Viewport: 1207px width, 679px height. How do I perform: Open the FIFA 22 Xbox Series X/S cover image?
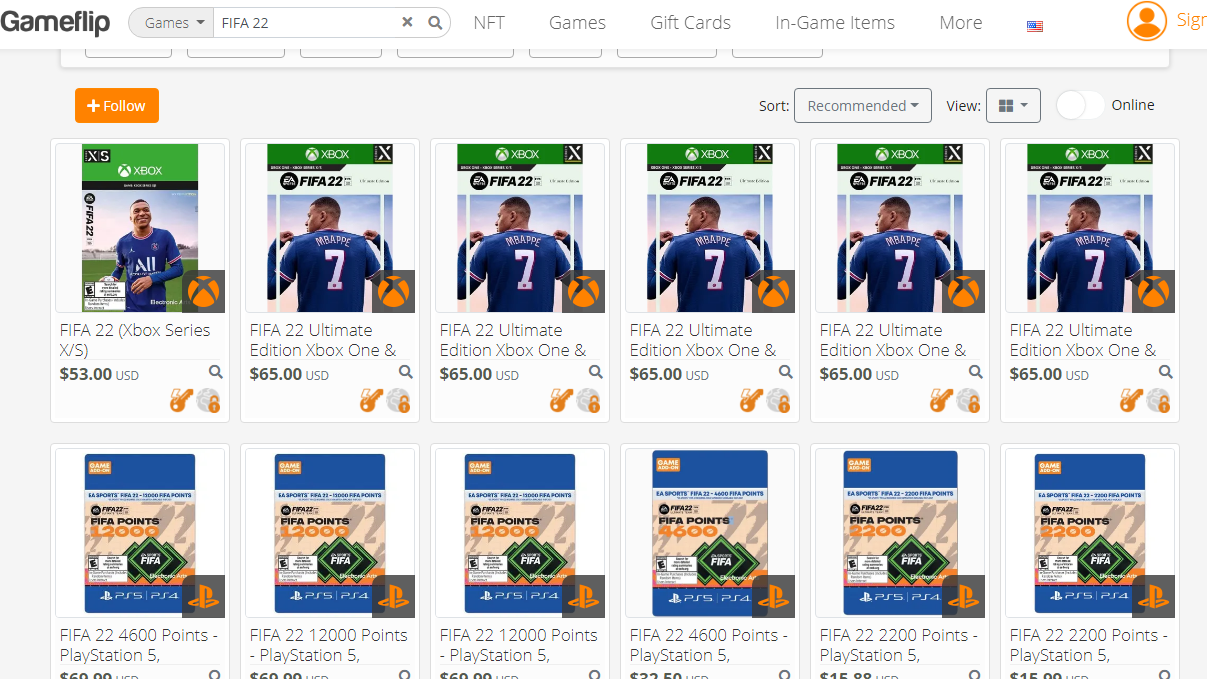click(x=140, y=228)
